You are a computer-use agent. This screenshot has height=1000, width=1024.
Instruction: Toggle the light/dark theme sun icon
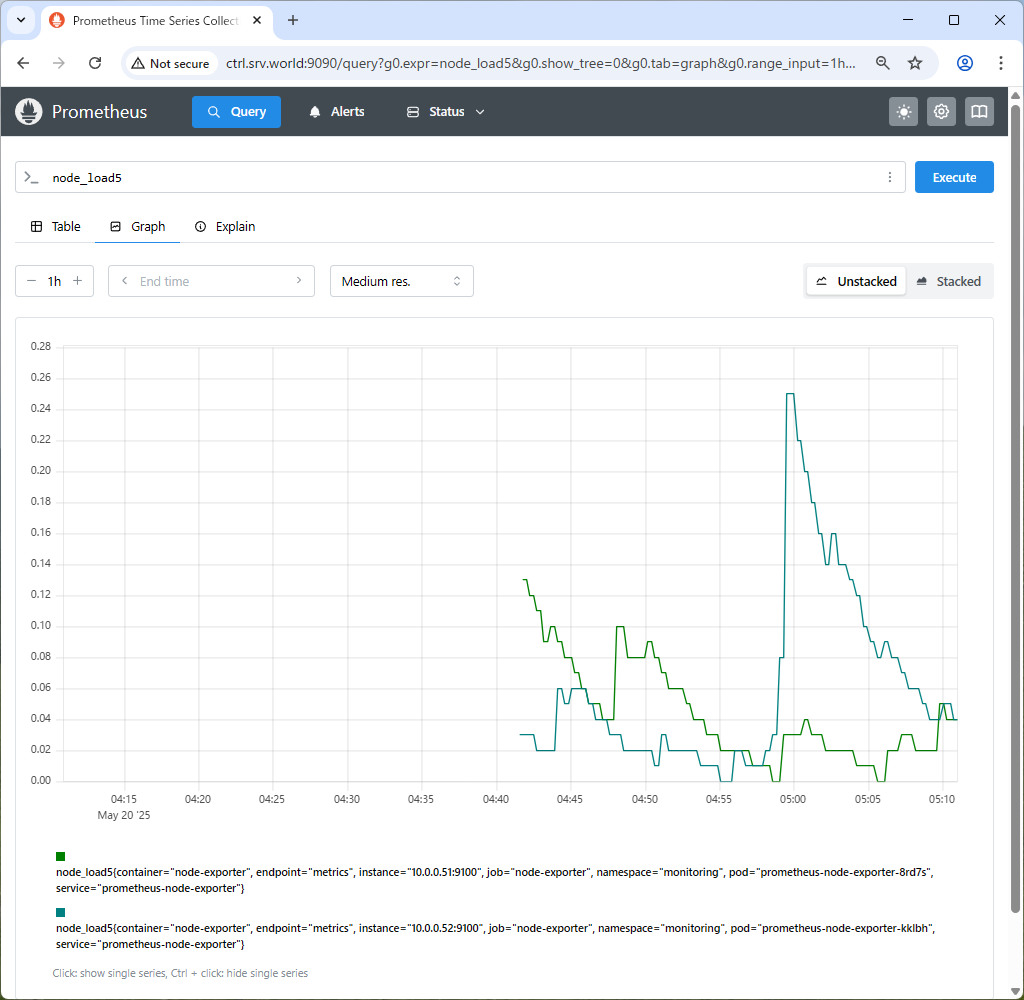[903, 112]
